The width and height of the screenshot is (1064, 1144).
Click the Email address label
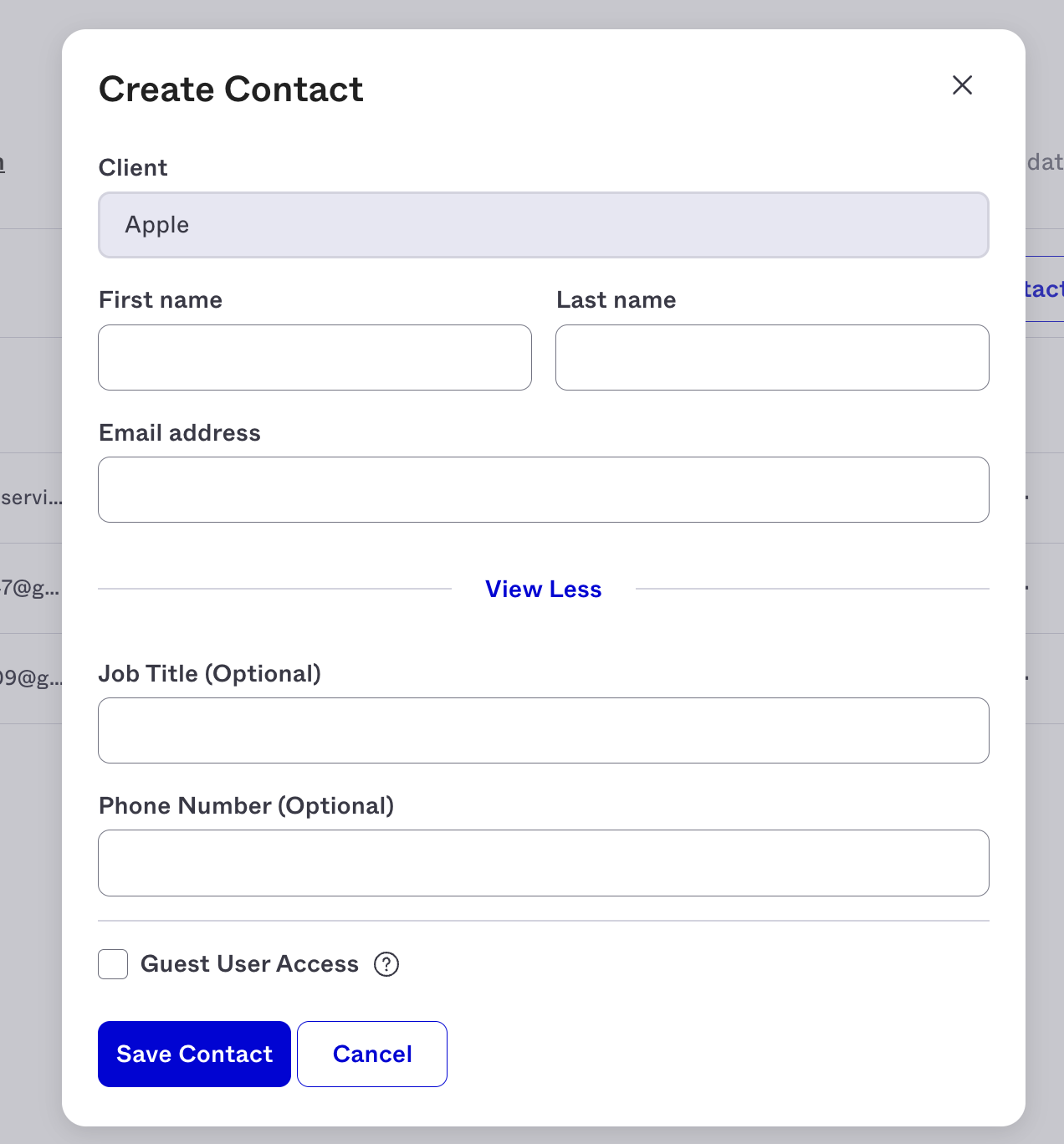coord(180,433)
